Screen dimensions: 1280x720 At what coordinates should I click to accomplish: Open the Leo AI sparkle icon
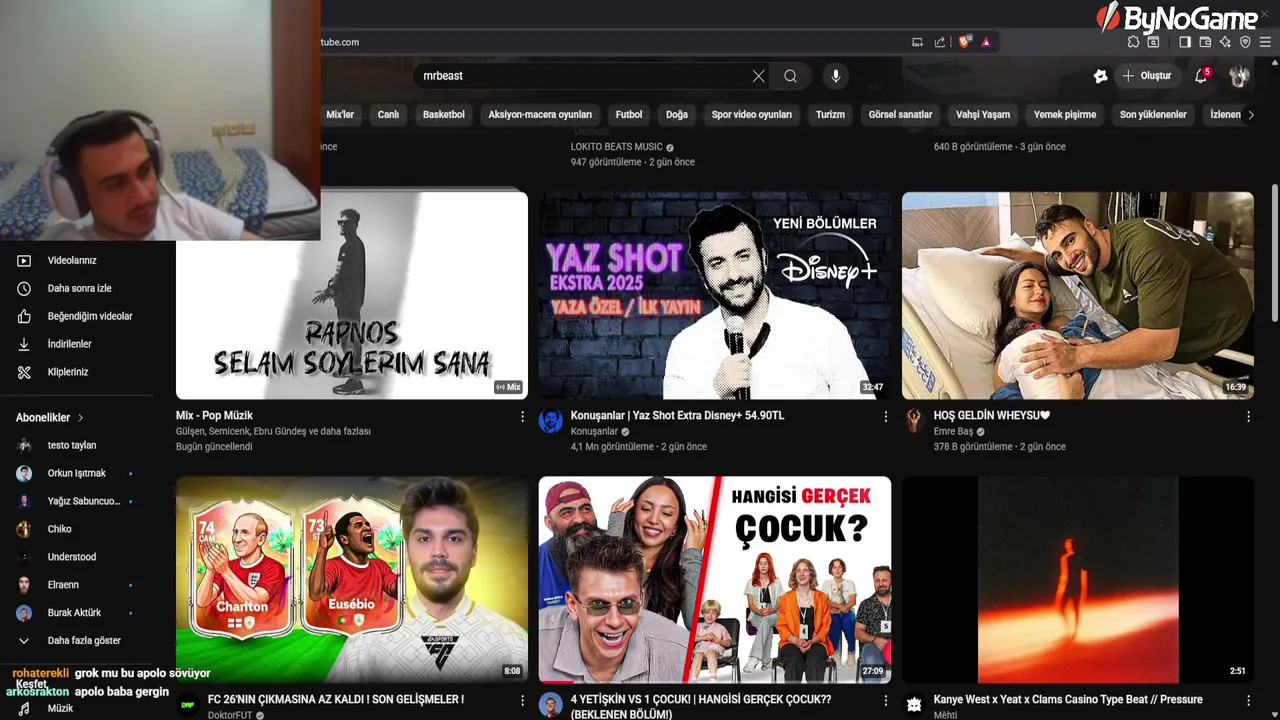click(1225, 42)
